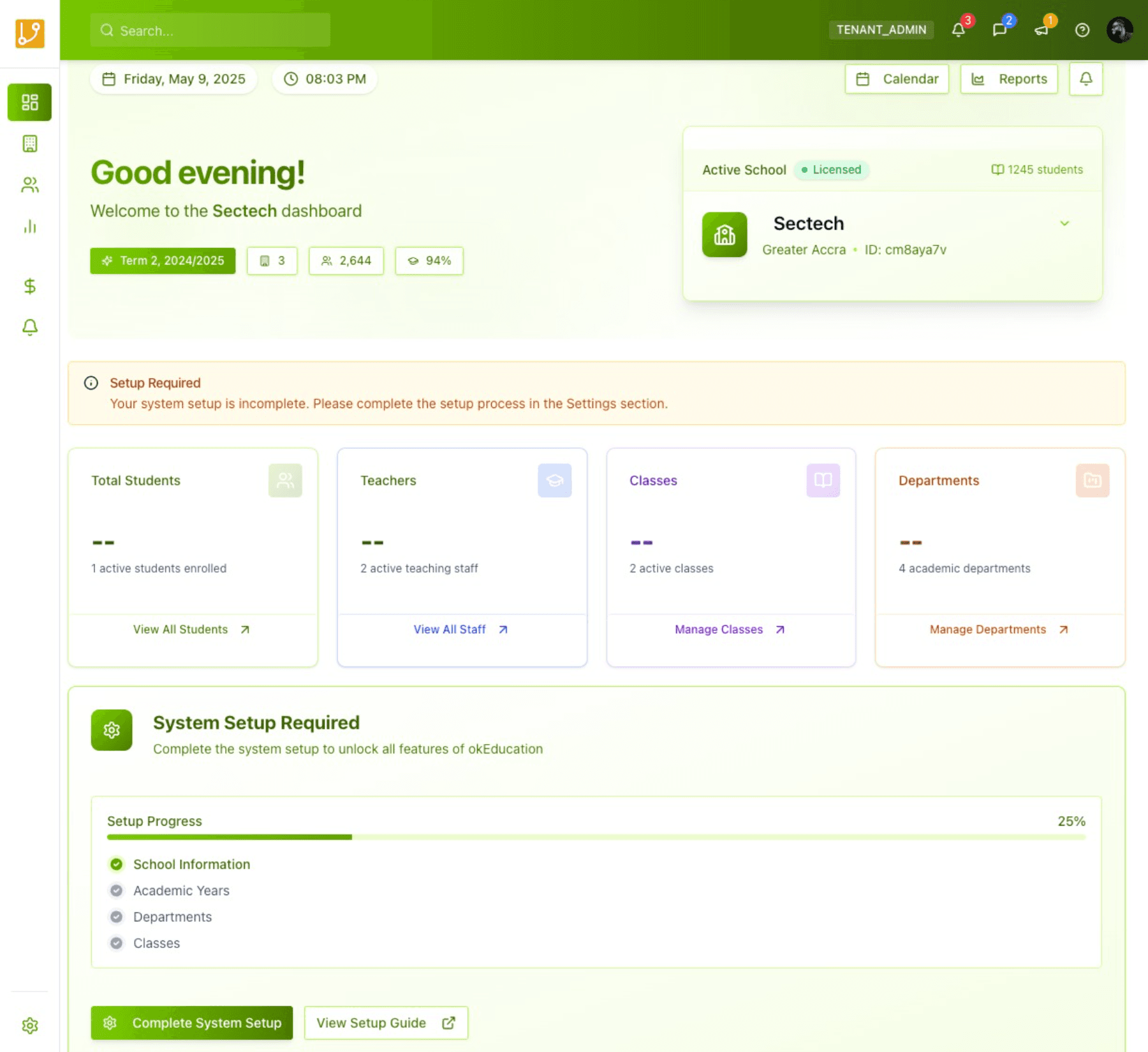Click Complete System Setup button
The image size is (1148, 1052).
pyautogui.click(x=191, y=1023)
